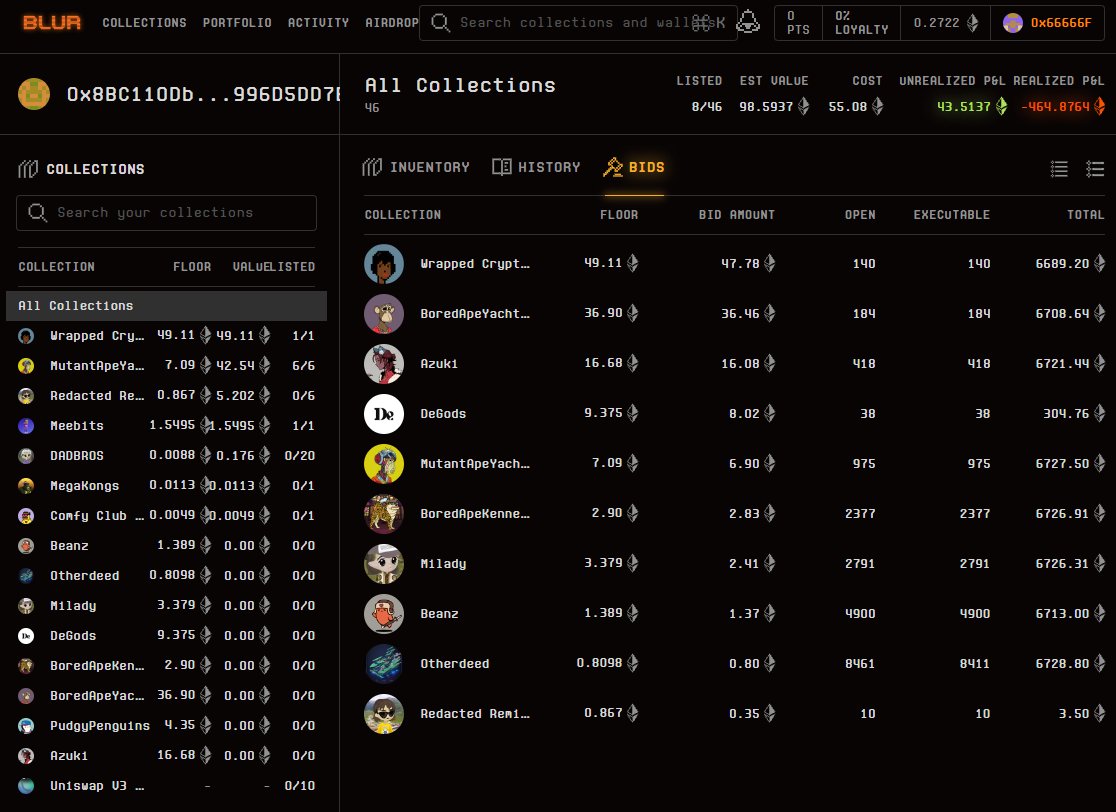Switch to detailed list view icon
This screenshot has width=1116, height=812.
click(x=1095, y=169)
